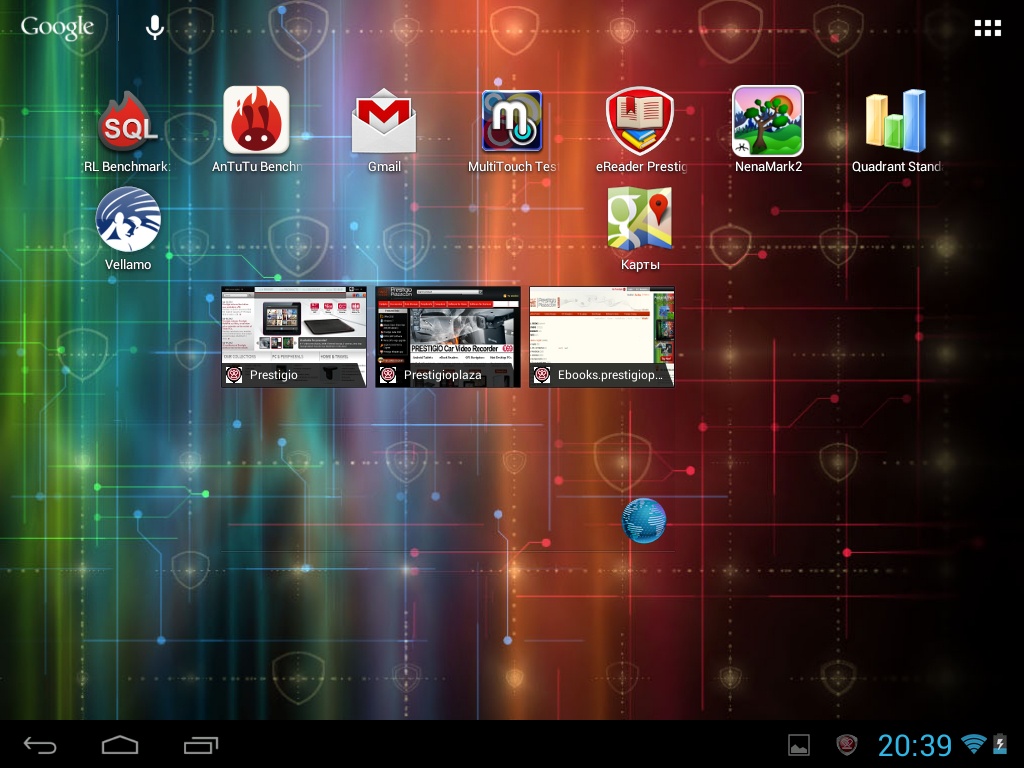Image resolution: width=1024 pixels, height=768 pixels.
Task: Open Quadrant Standard app
Action: click(896, 122)
